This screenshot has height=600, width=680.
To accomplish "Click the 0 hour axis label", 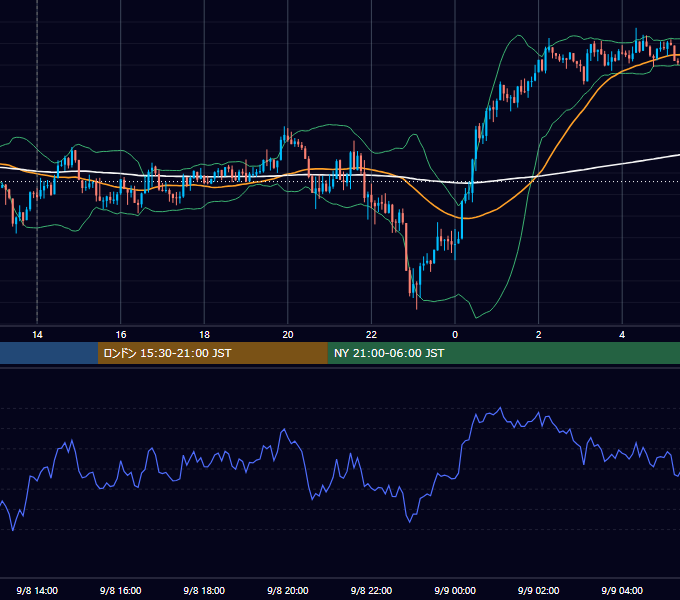I will coord(455,335).
